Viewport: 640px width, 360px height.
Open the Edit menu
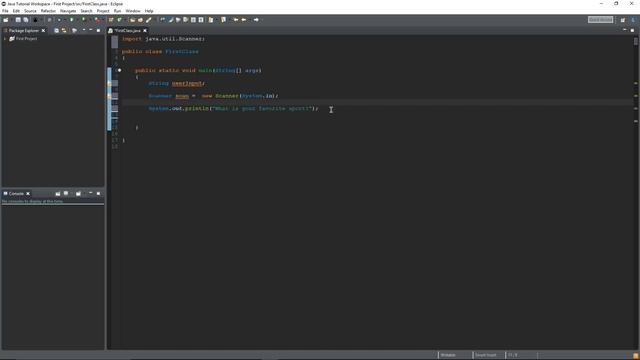(x=16, y=11)
